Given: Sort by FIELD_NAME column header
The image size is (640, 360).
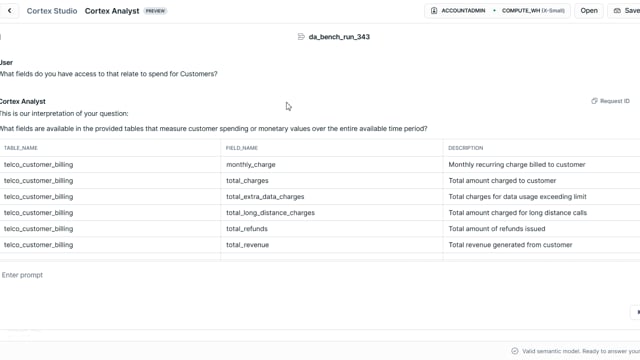Looking at the screenshot, I should coord(242,148).
